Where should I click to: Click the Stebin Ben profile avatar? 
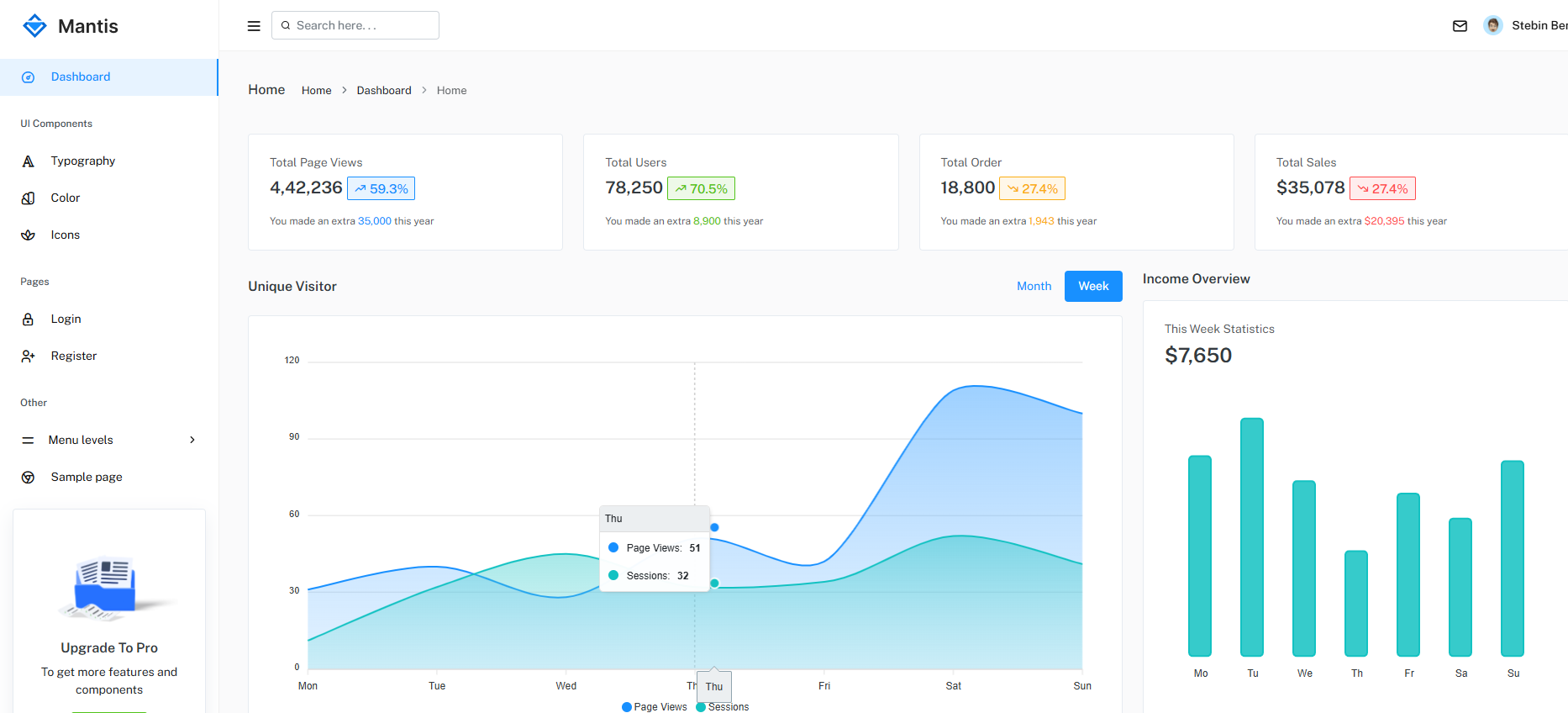(x=1492, y=25)
